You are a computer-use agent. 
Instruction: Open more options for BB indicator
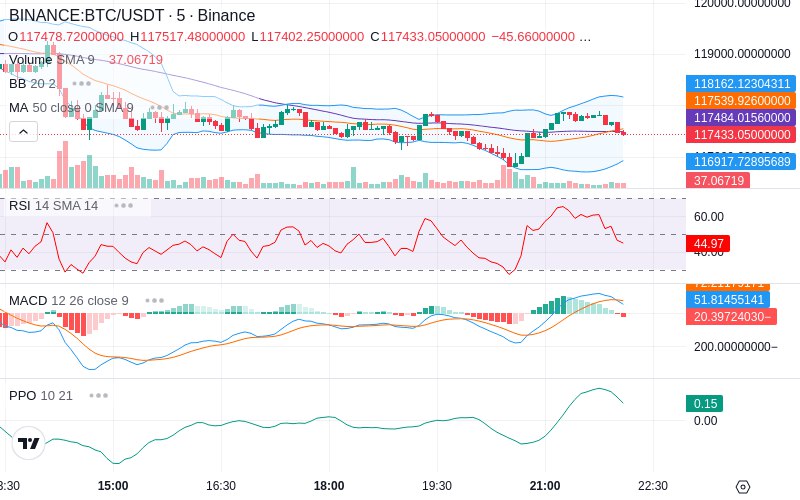point(82,83)
